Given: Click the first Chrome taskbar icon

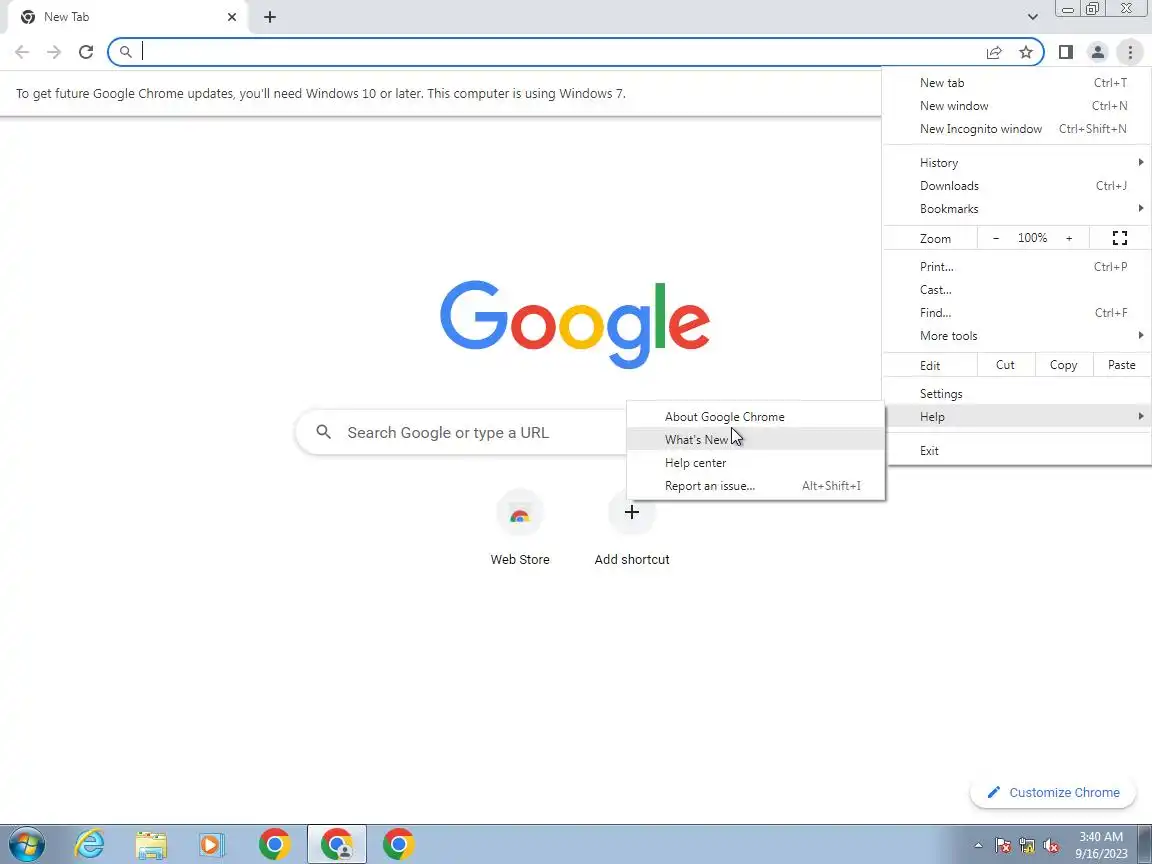Looking at the screenshot, I should tap(274, 844).
